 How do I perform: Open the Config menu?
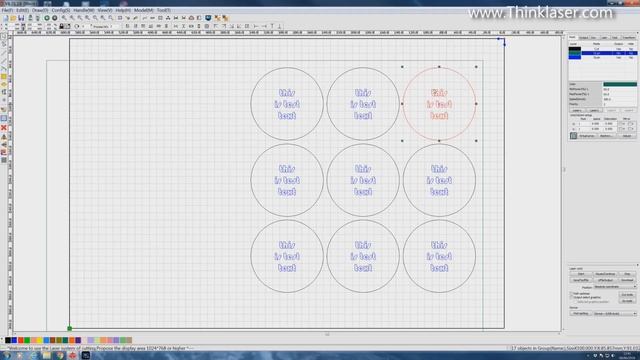point(60,10)
